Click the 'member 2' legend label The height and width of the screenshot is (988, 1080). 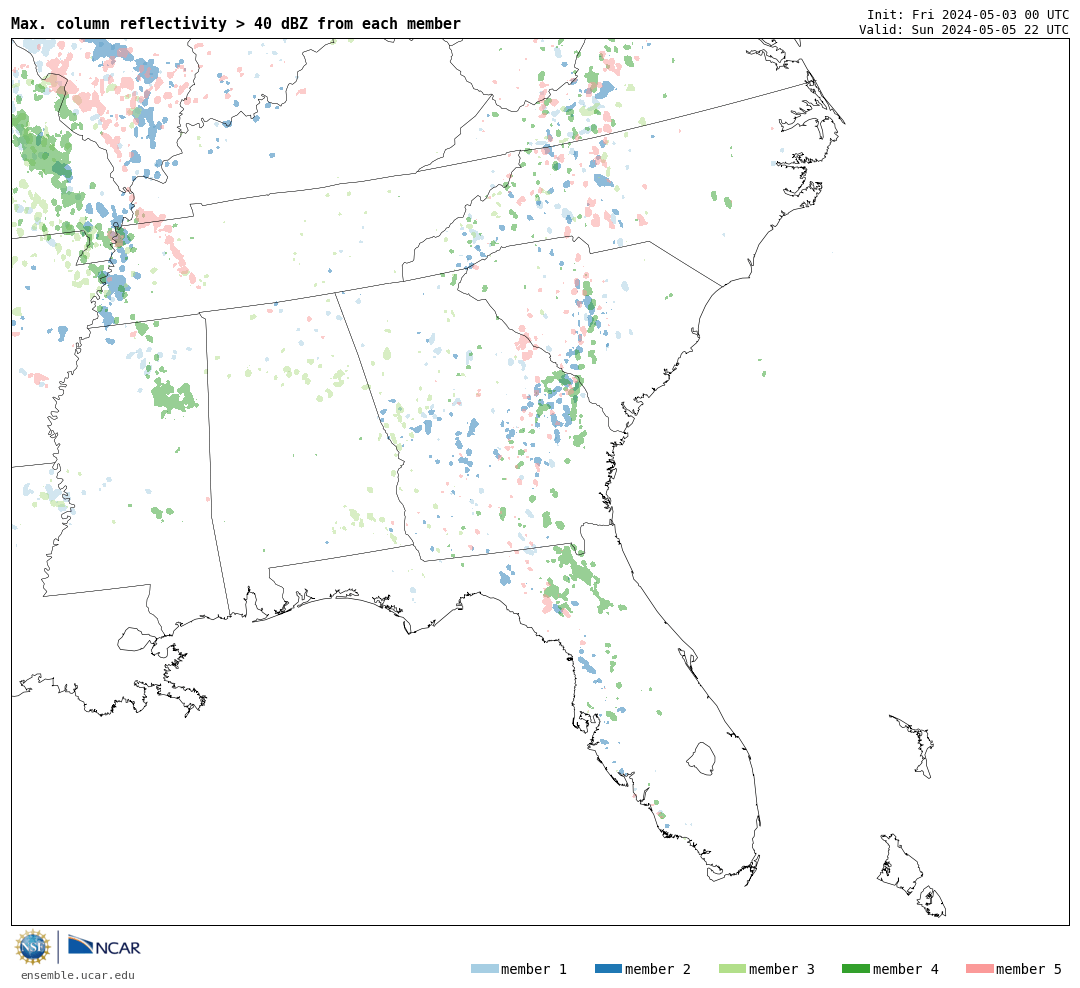658,969
